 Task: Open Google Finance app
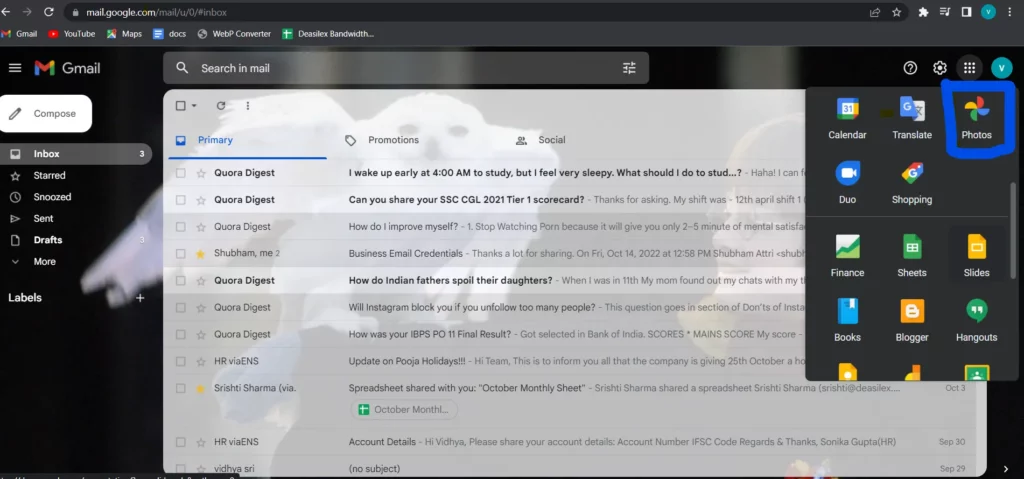[847, 256]
